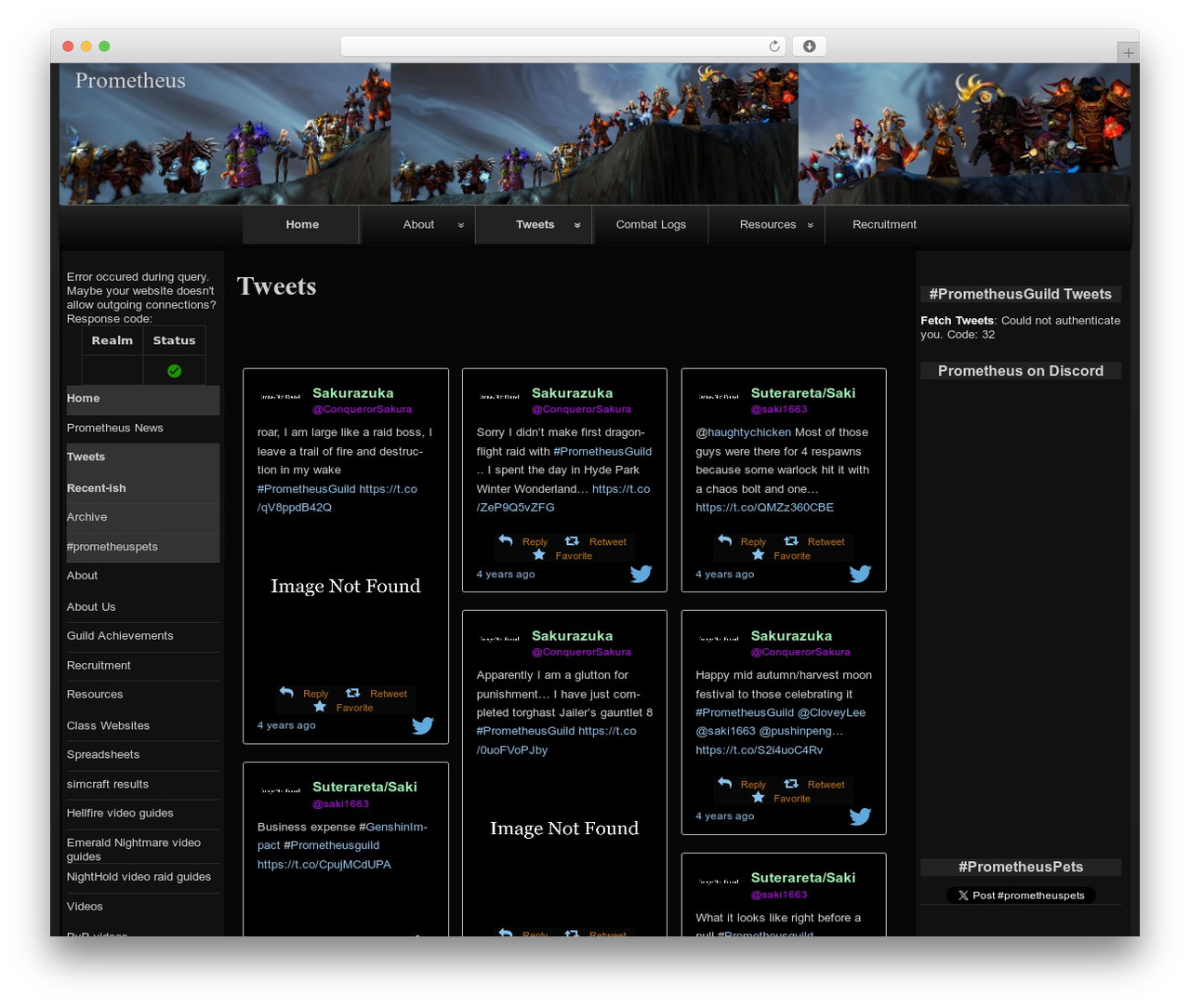Click favorite star on the '@haughtychicken' tweet

(x=759, y=554)
